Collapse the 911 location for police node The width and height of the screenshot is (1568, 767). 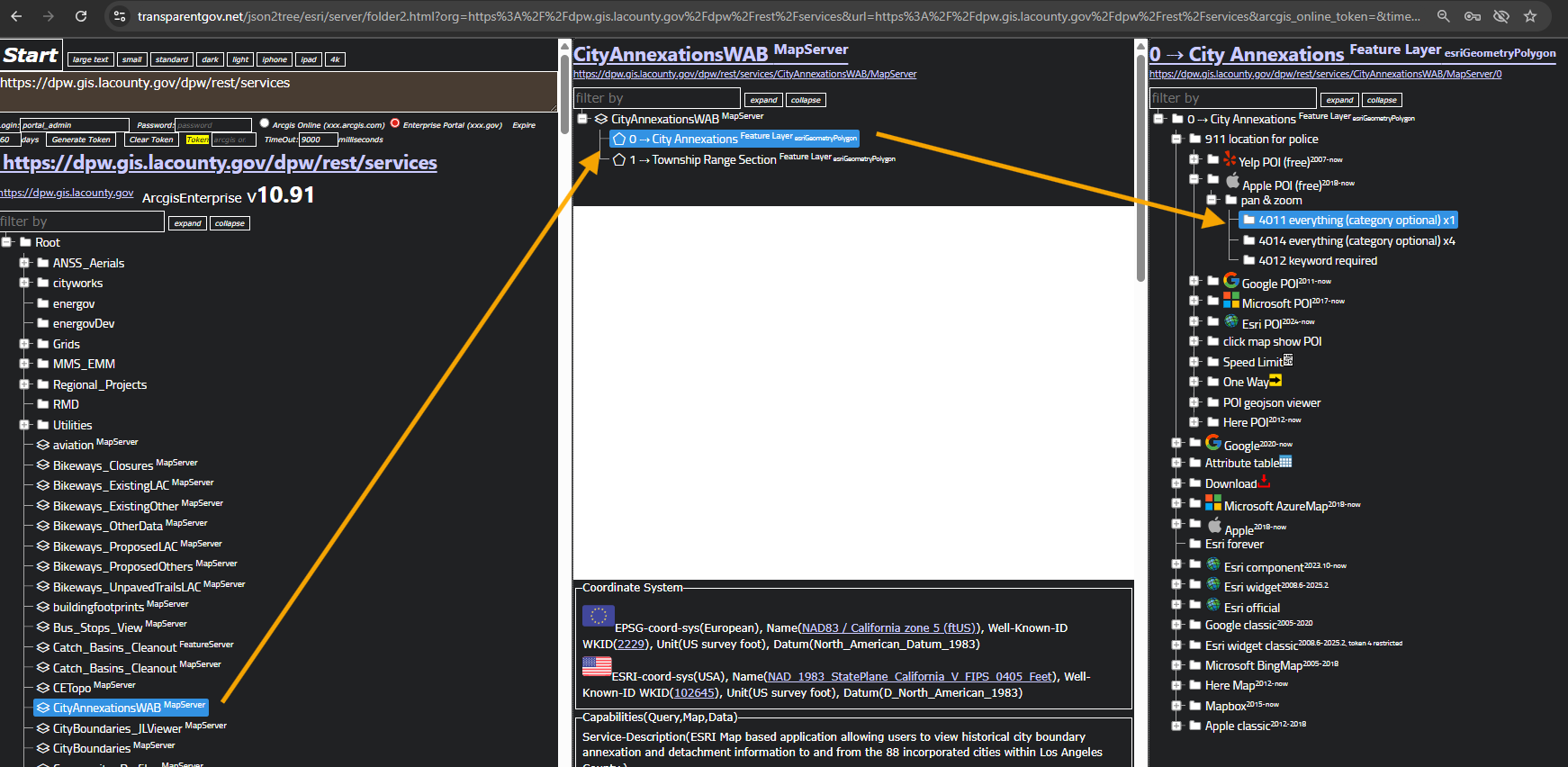[1176, 139]
